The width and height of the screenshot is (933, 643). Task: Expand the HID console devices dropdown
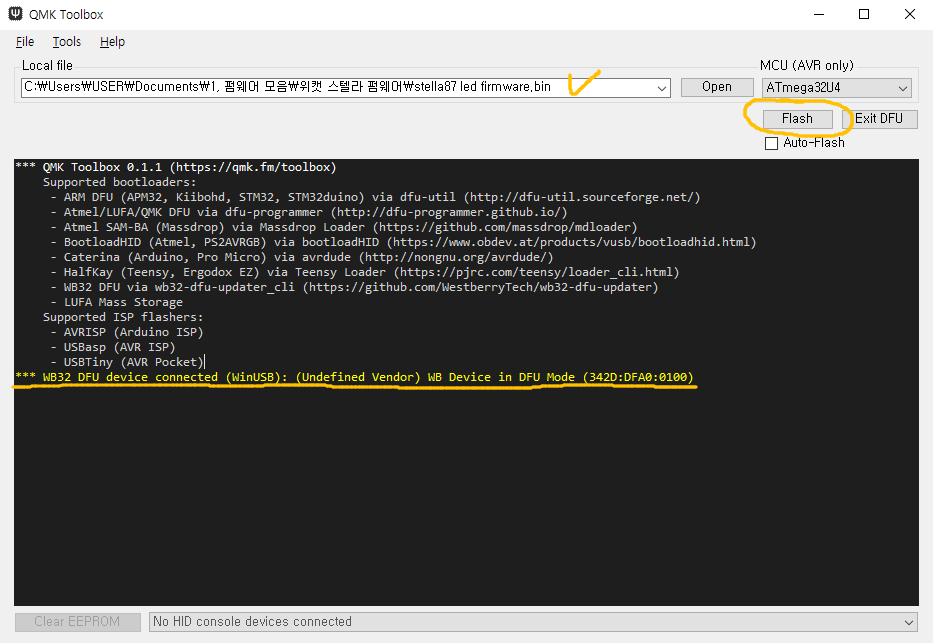(x=533, y=622)
